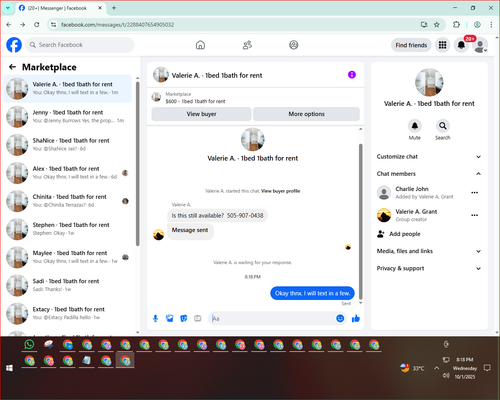Open options for member Charlie John
This screenshot has width=500, height=400.
475,192
